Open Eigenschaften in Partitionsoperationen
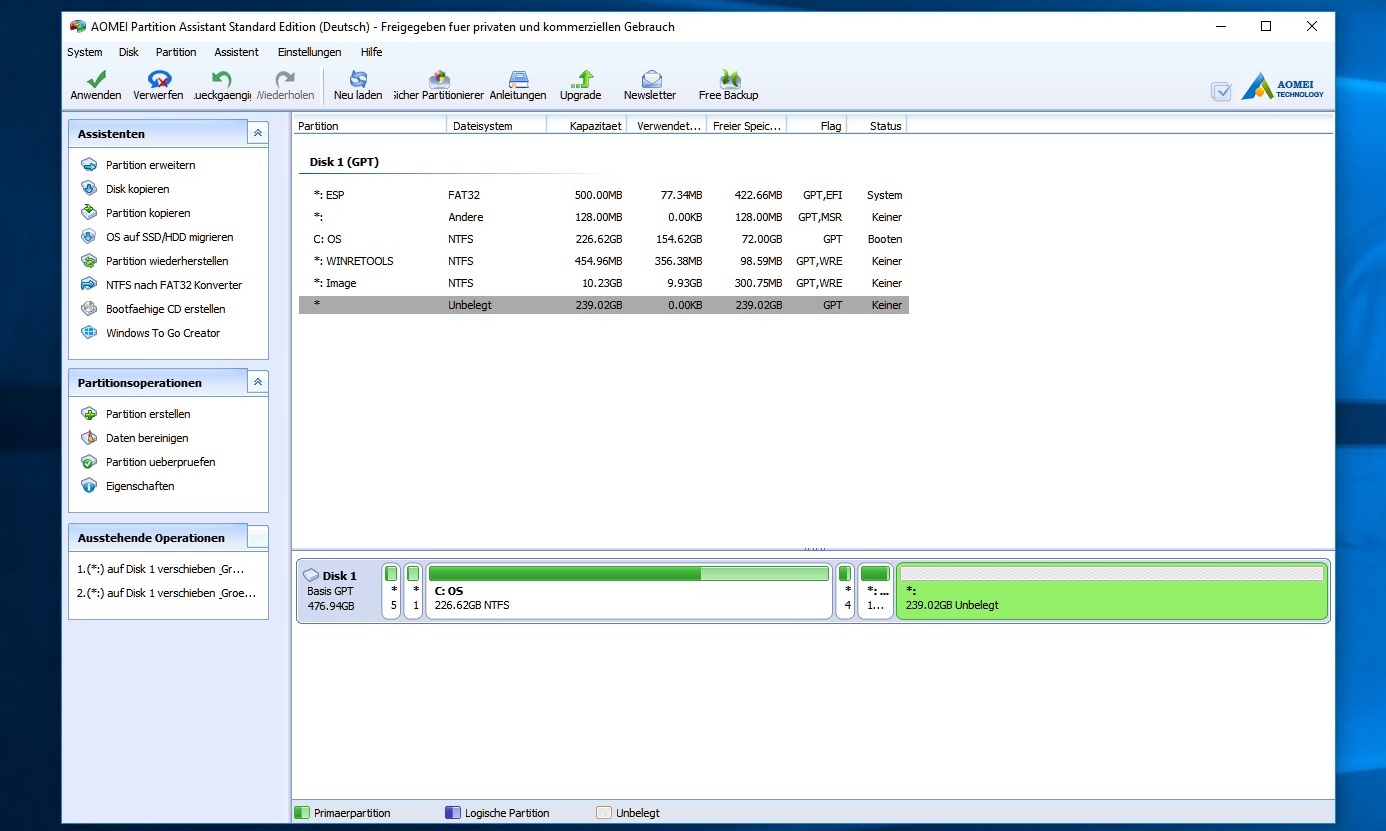This screenshot has width=1386, height=831. pyautogui.click(x=140, y=486)
